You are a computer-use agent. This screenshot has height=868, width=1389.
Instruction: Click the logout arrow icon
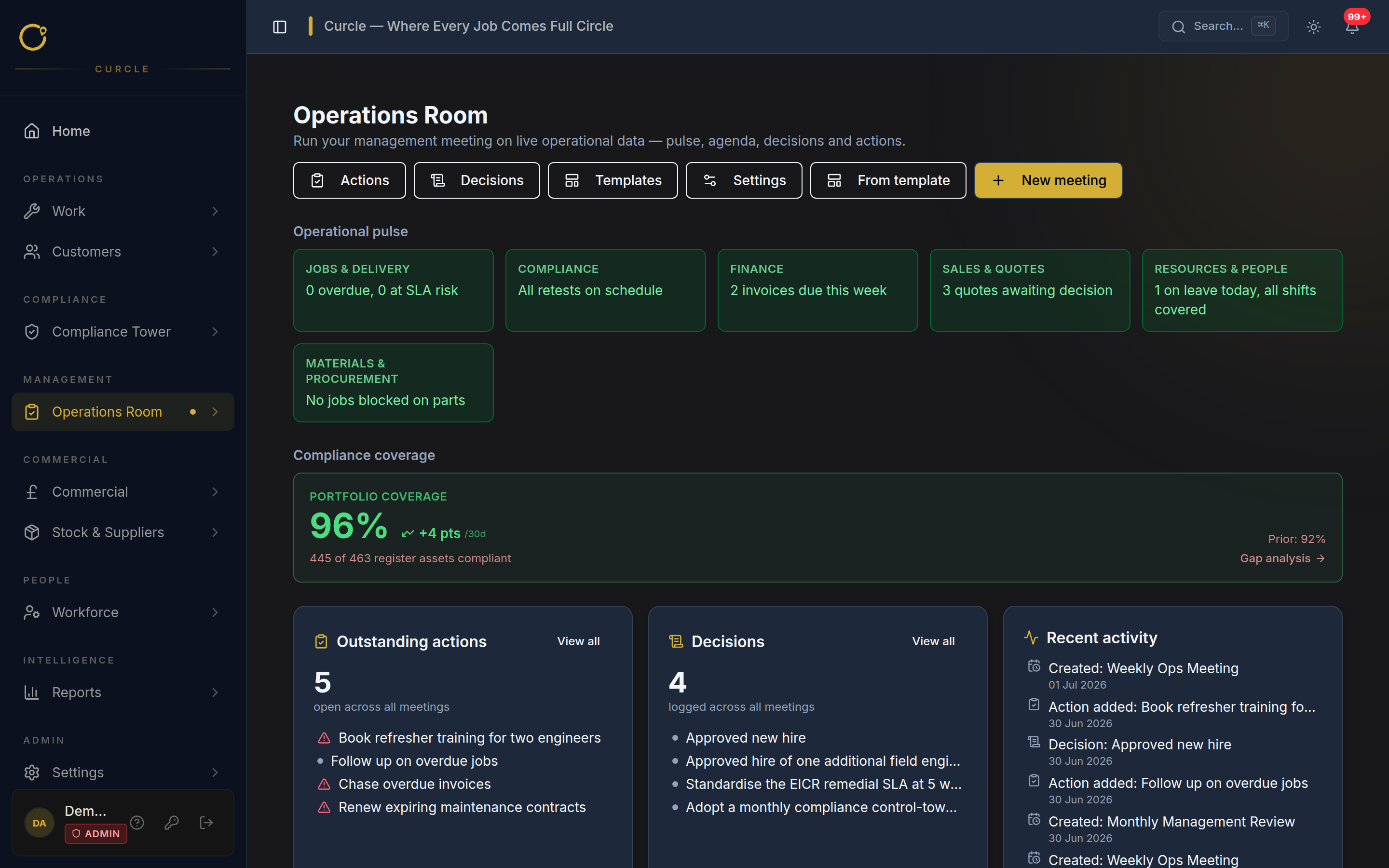point(206,823)
